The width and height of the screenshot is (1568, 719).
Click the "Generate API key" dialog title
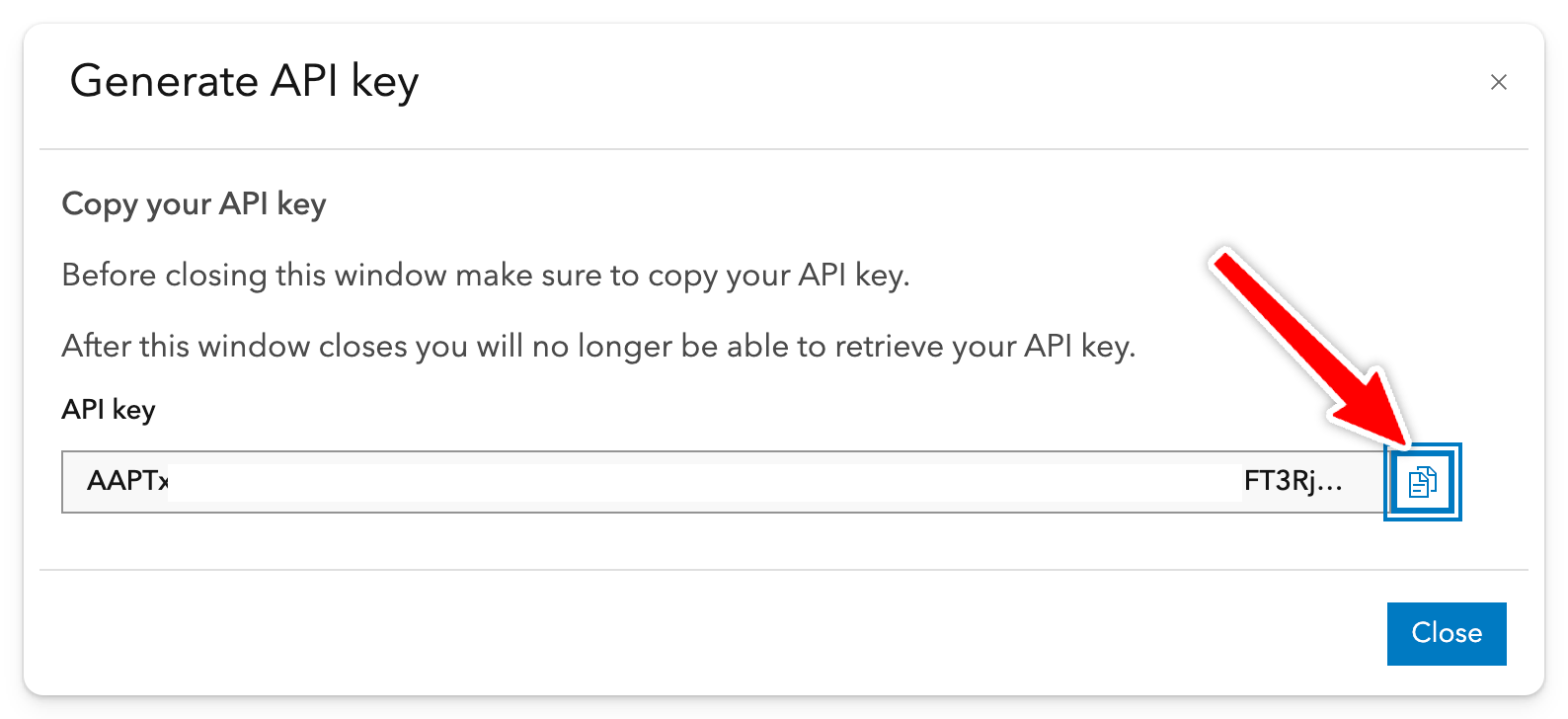[x=244, y=81]
